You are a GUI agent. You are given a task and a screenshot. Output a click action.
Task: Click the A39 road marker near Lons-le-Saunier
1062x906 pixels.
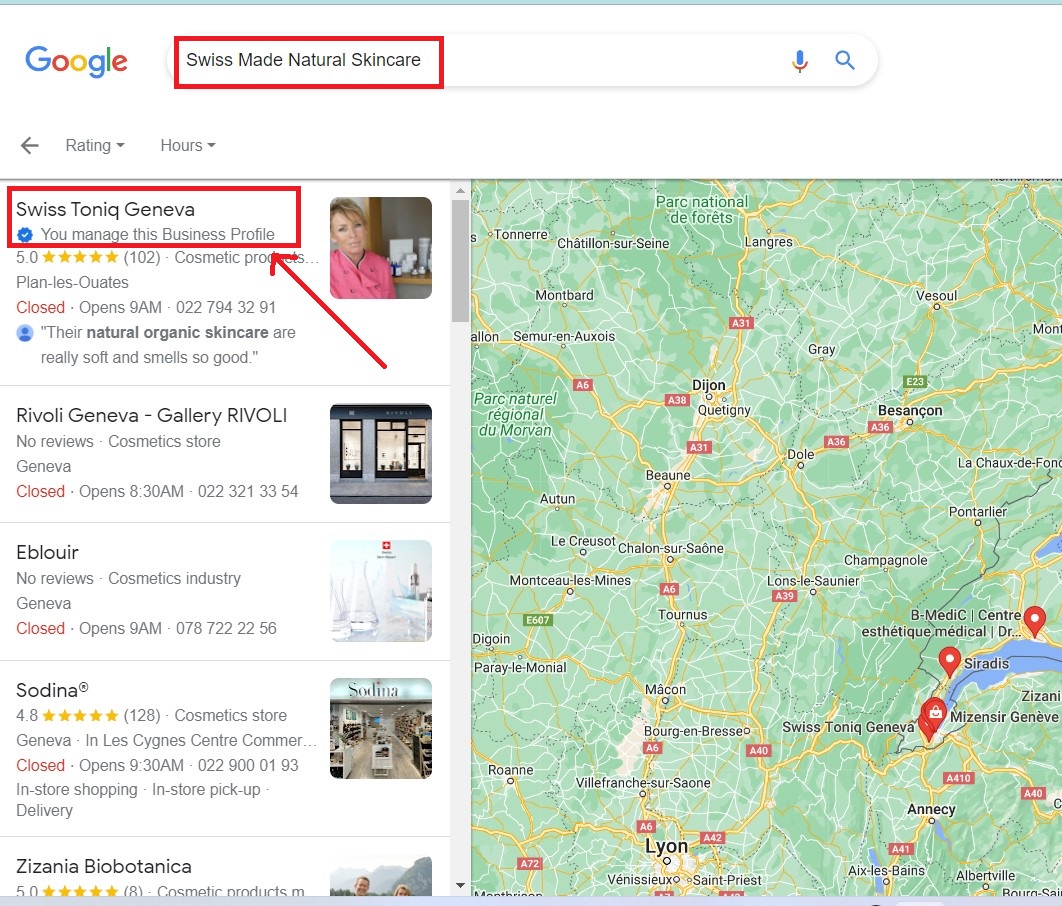(x=784, y=596)
